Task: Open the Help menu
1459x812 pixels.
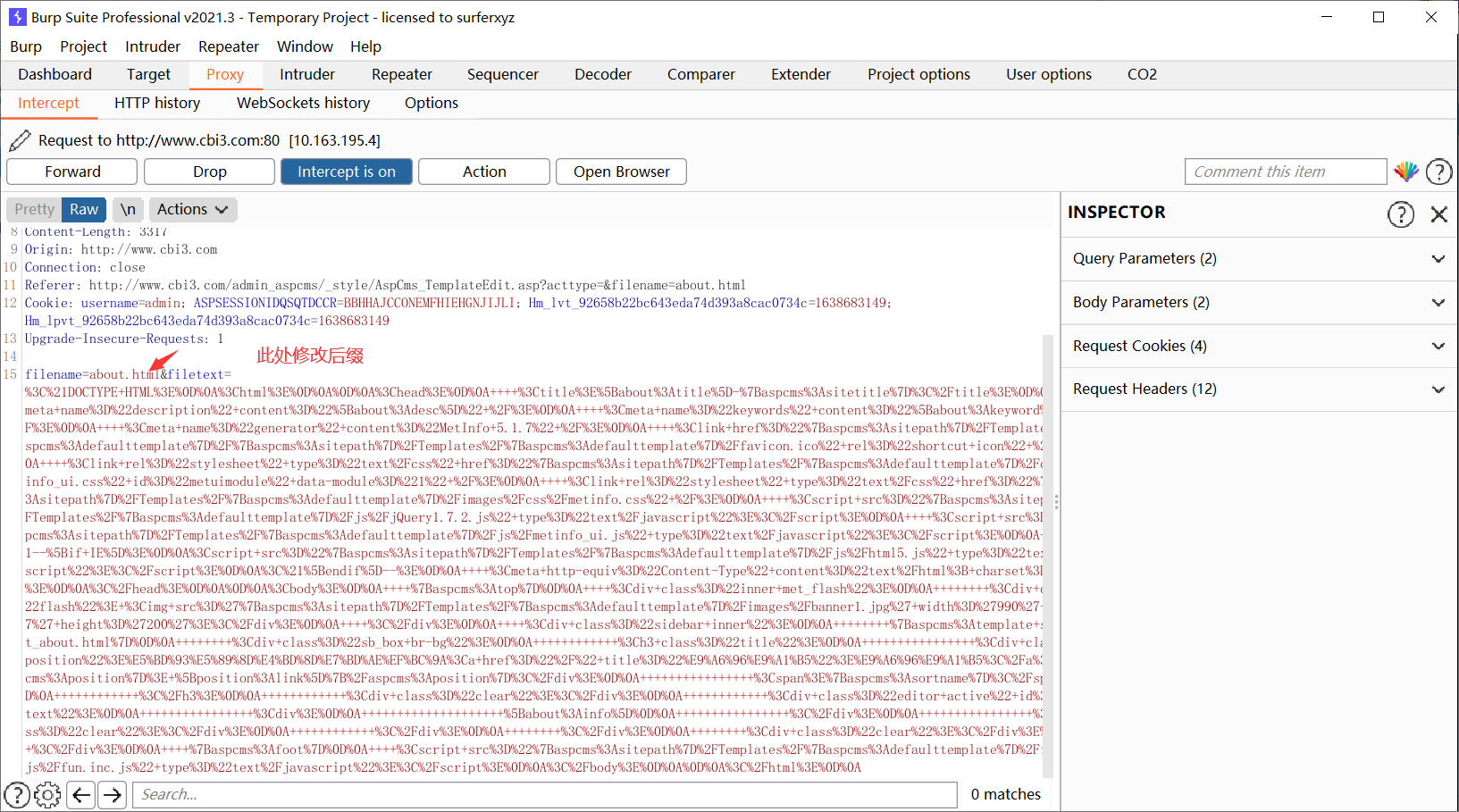Action: pyautogui.click(x=365, y=46)
